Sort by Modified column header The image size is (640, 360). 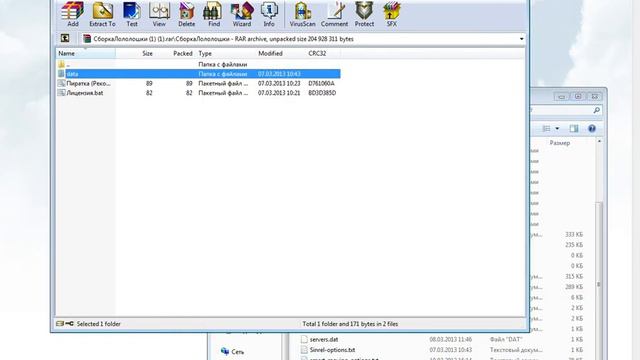pos(270,53)
